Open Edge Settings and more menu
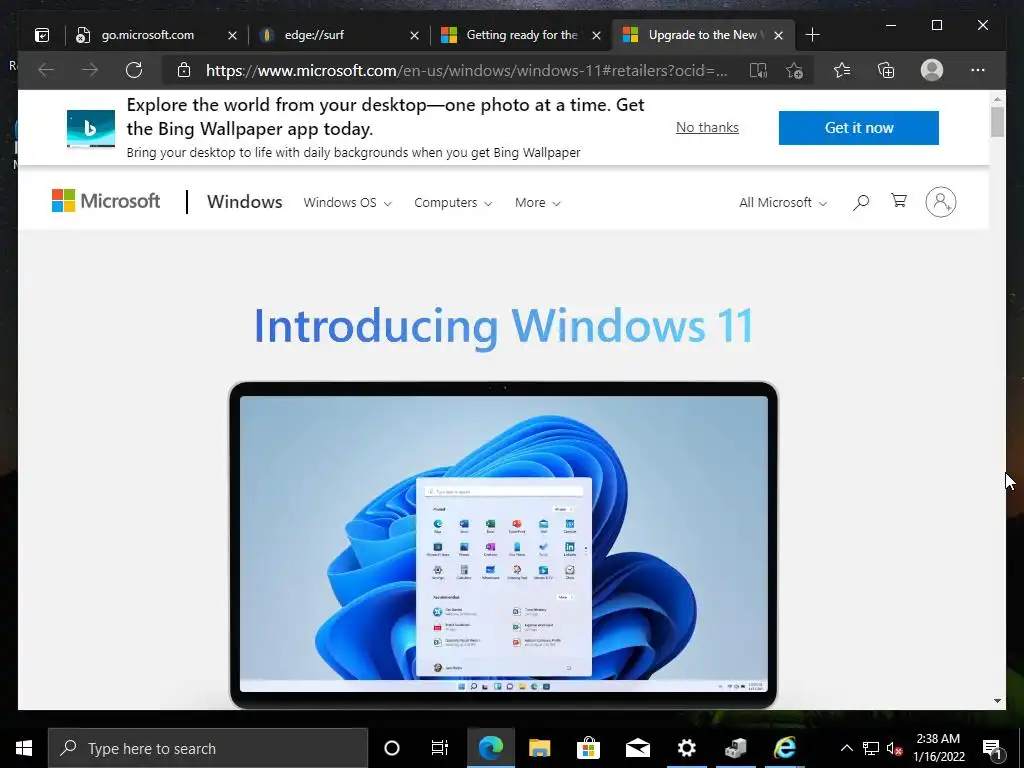Image resolution: width=1024 pixels, height=768 pixels. 978,70
